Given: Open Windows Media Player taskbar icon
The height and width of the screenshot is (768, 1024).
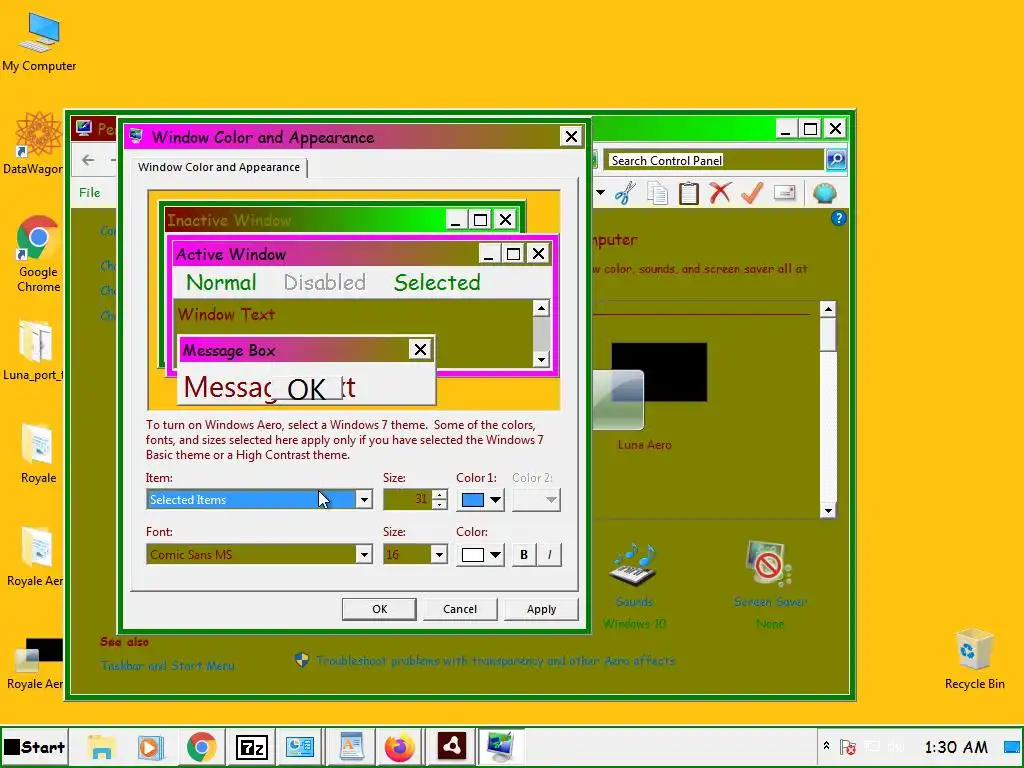Looking at the screenshot, I should point(150,747).
